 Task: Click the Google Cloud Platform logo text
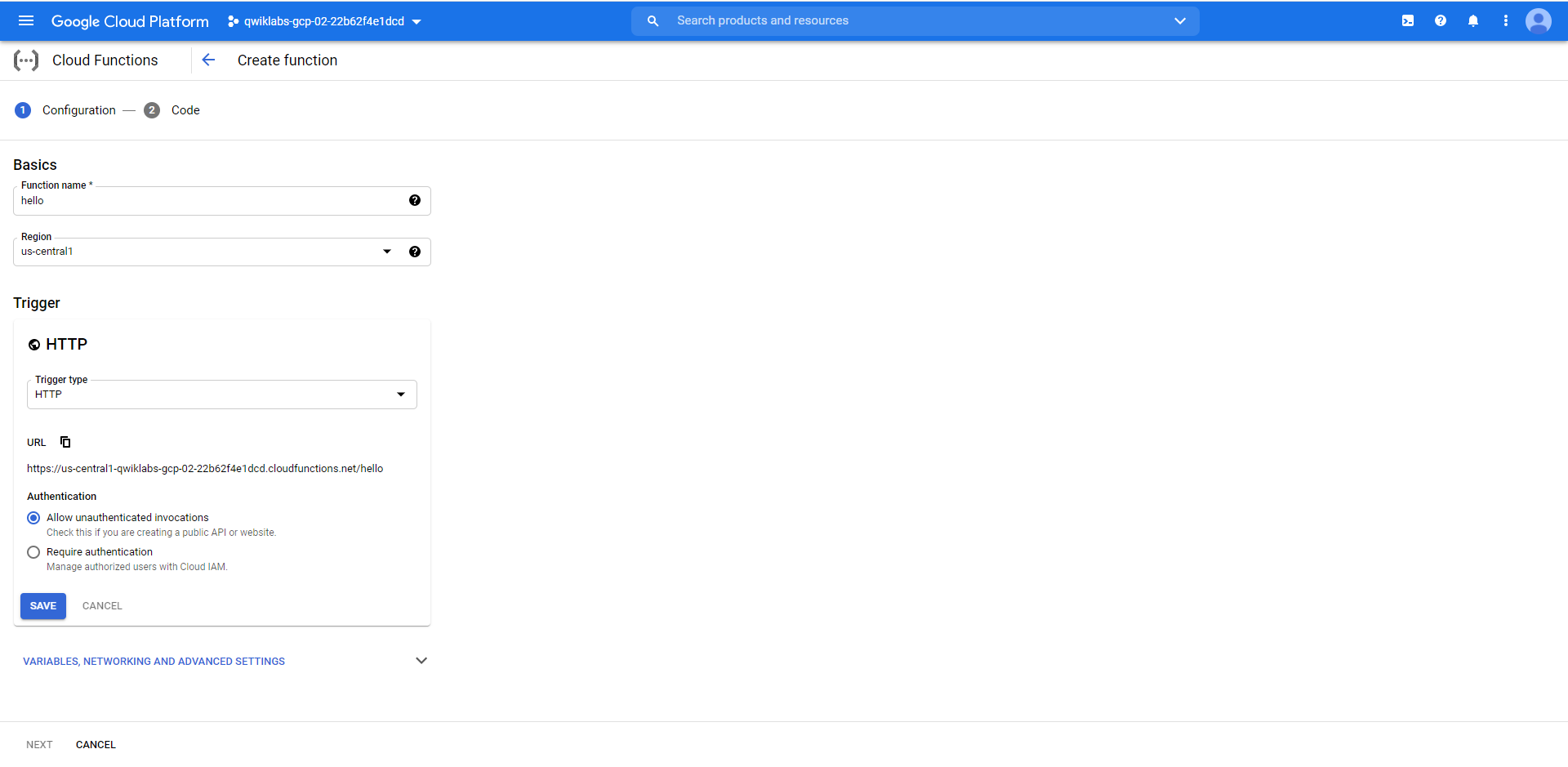point(130,21)
